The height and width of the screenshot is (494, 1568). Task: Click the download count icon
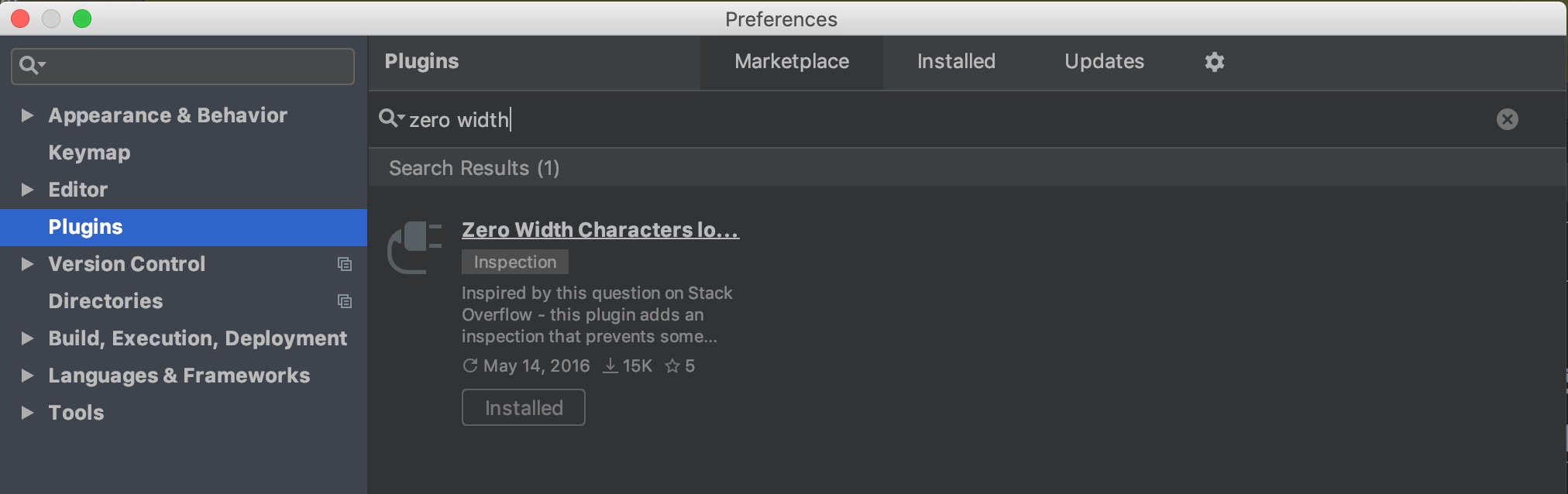610,366
